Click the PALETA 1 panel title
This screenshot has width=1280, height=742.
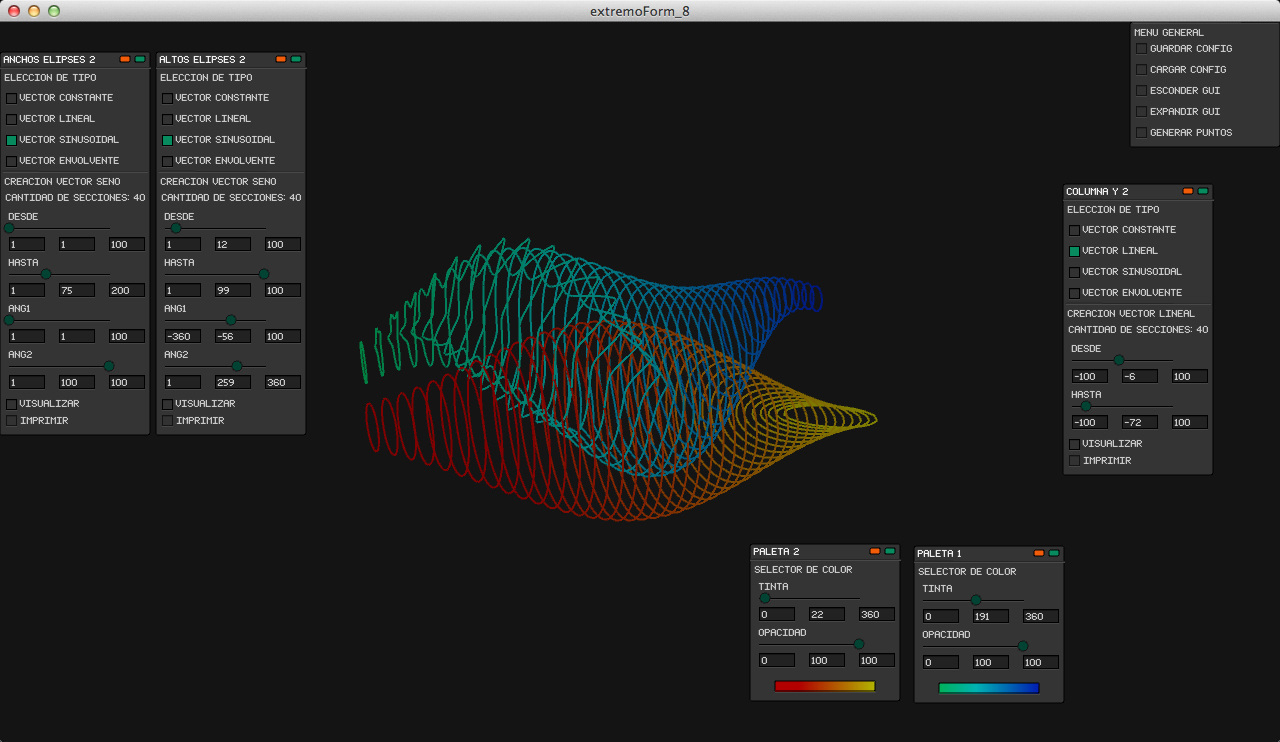(x=939, y=554)
